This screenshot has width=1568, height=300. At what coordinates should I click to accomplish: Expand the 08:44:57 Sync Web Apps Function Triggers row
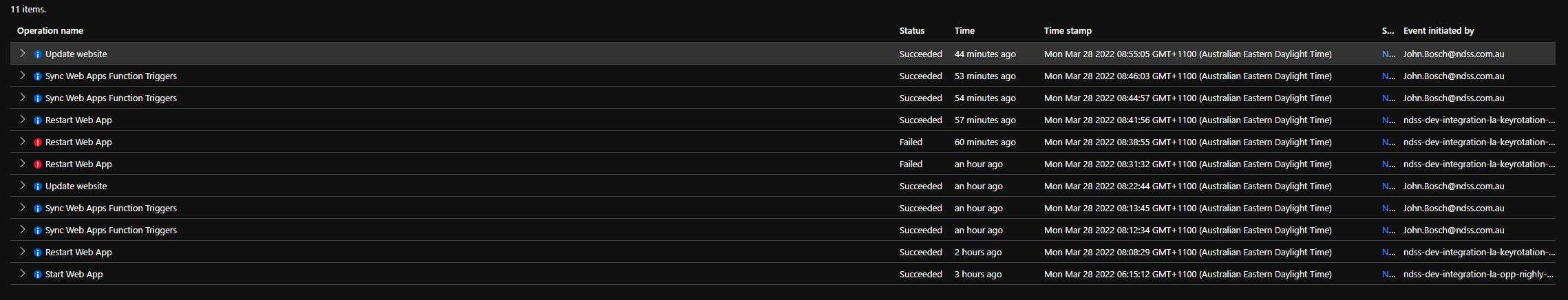click(x=22, y=97)
